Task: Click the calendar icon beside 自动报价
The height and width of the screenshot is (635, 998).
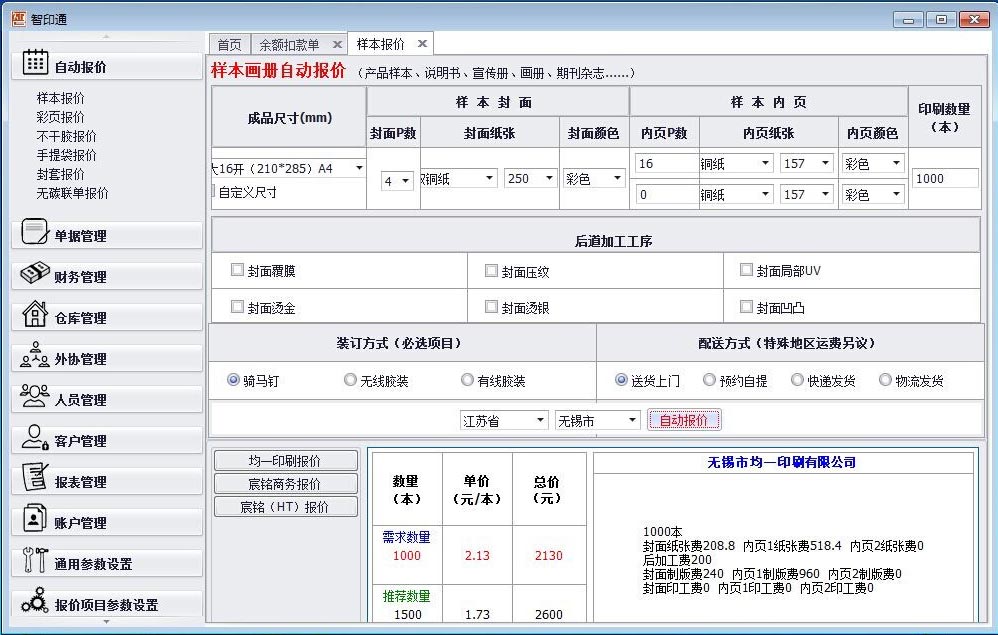Action: (x=35, y=63)
